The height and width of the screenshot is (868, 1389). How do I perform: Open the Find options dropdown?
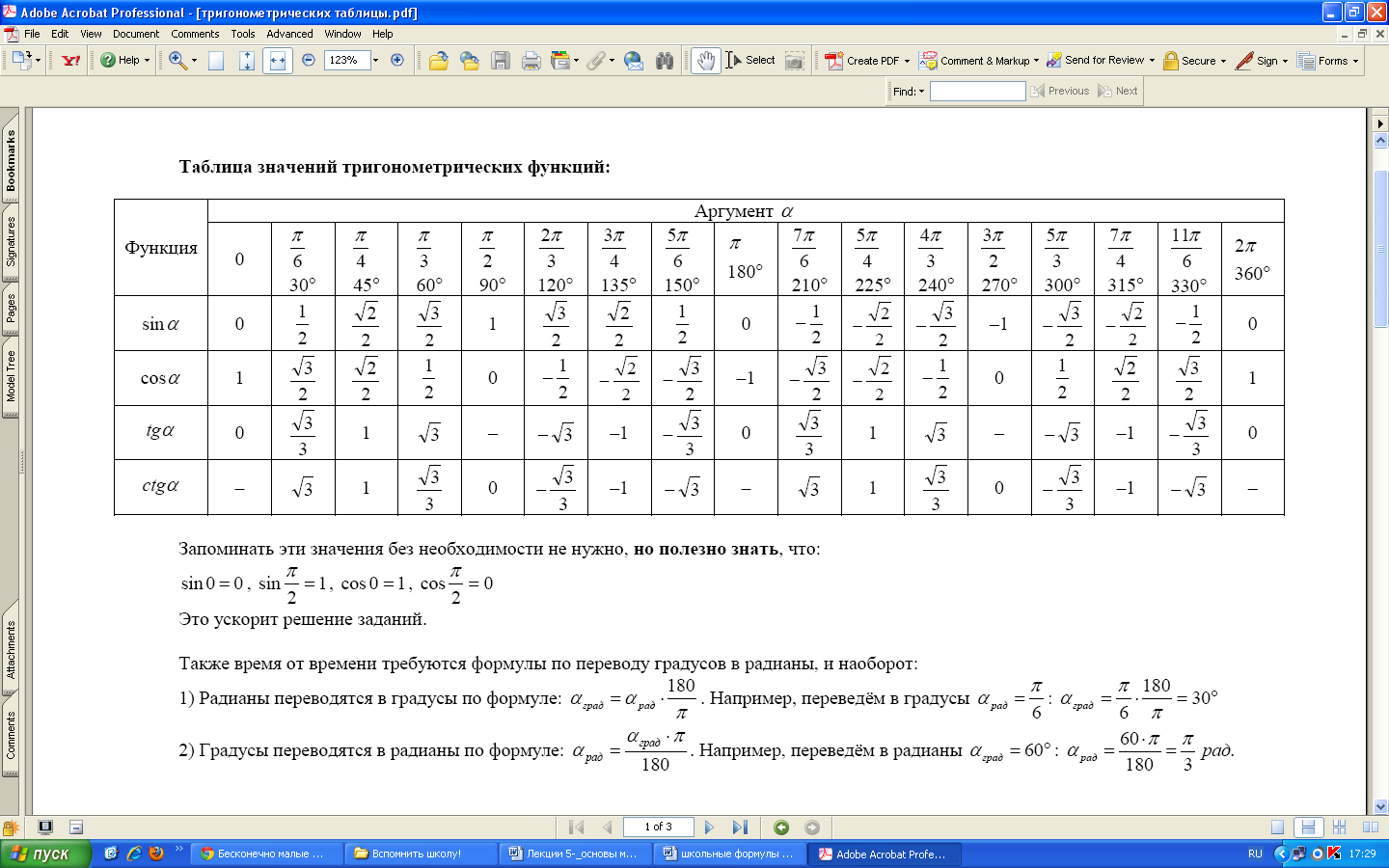(909, 92)
